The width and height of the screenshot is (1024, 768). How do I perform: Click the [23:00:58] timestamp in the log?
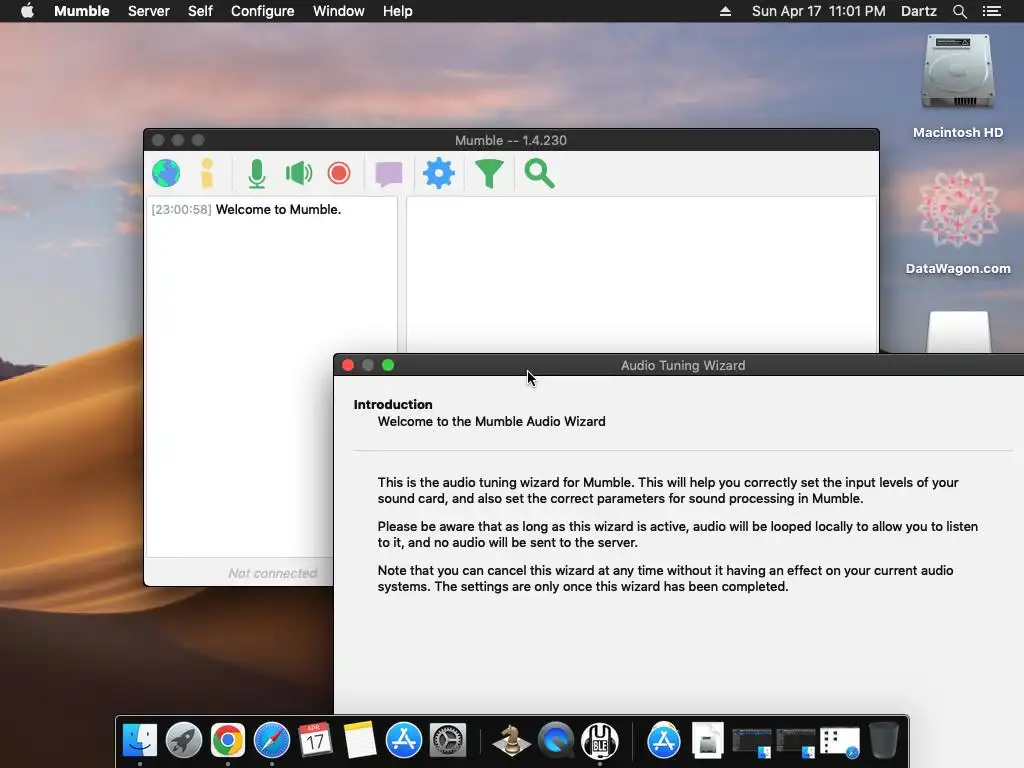(x=182, y=210)
